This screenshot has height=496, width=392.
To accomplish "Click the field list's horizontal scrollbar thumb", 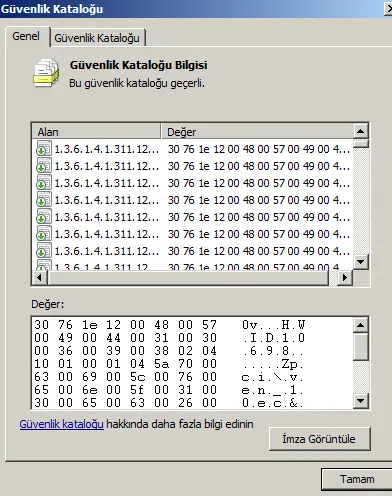I will pyautogui.click(x=188, y=277).
